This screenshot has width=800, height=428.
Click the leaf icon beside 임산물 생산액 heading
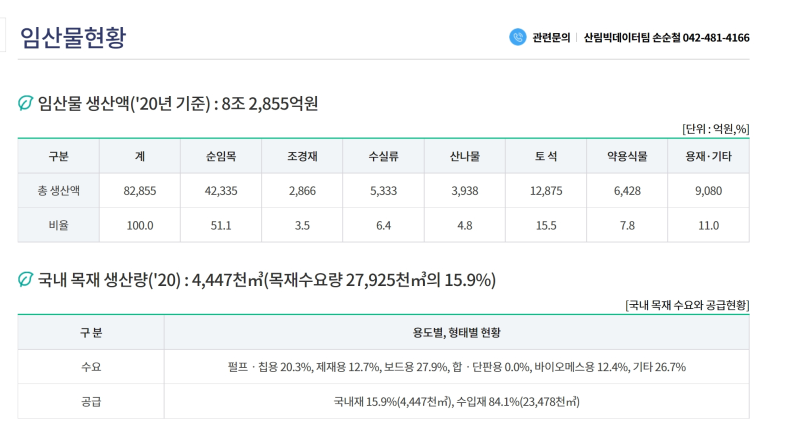point(26,103)
